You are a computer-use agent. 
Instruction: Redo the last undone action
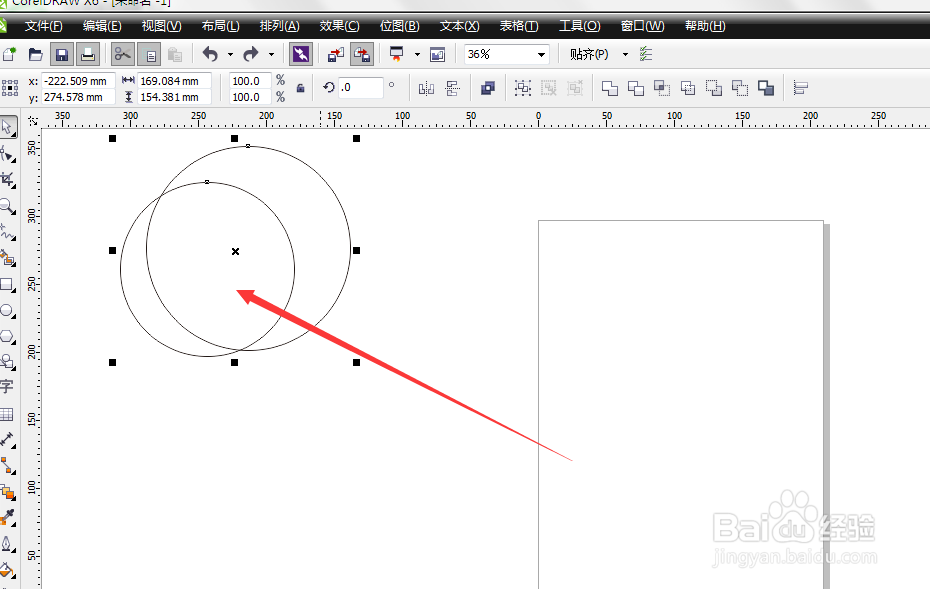click(251, 55)
